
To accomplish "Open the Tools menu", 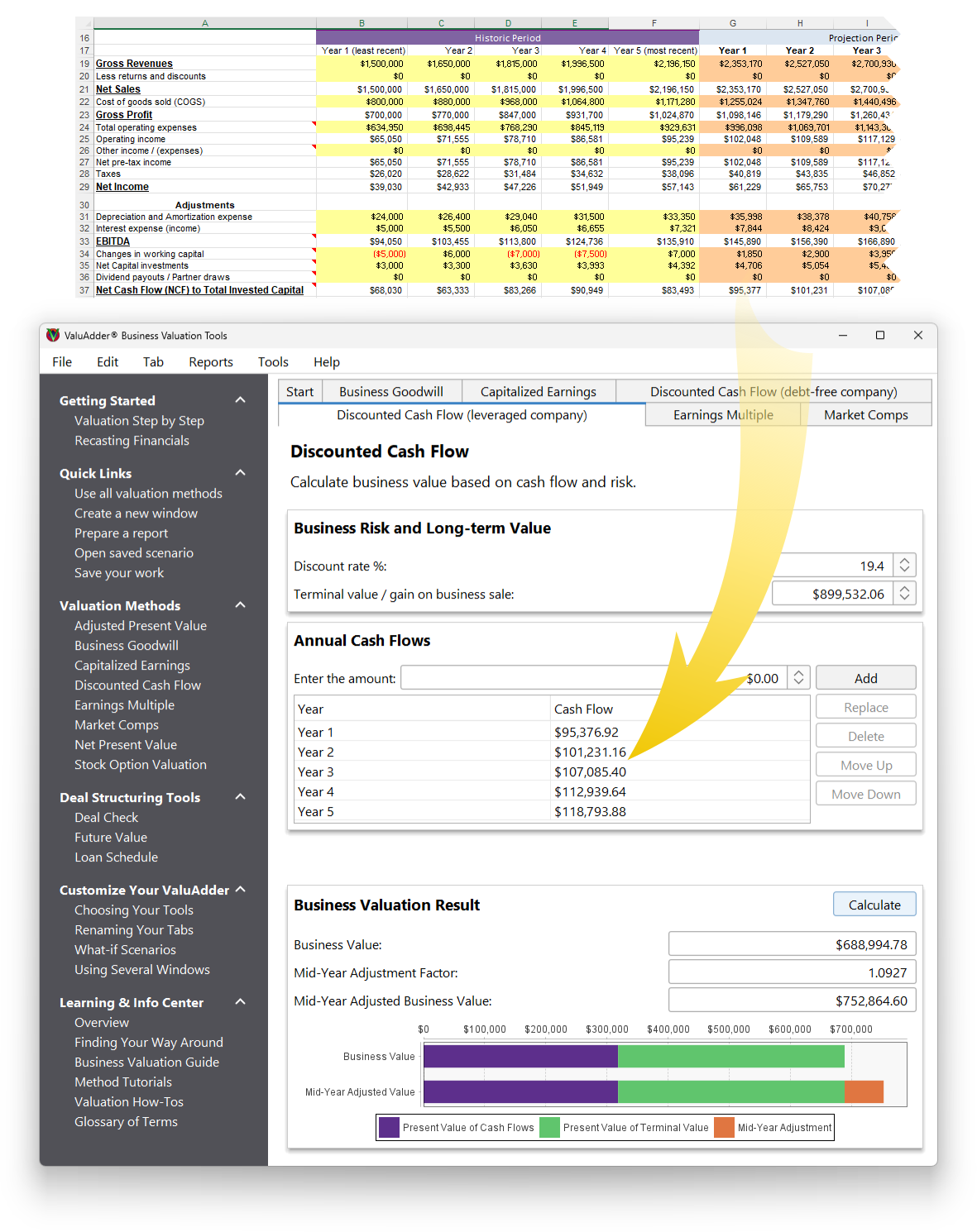I will coord(273,362).
